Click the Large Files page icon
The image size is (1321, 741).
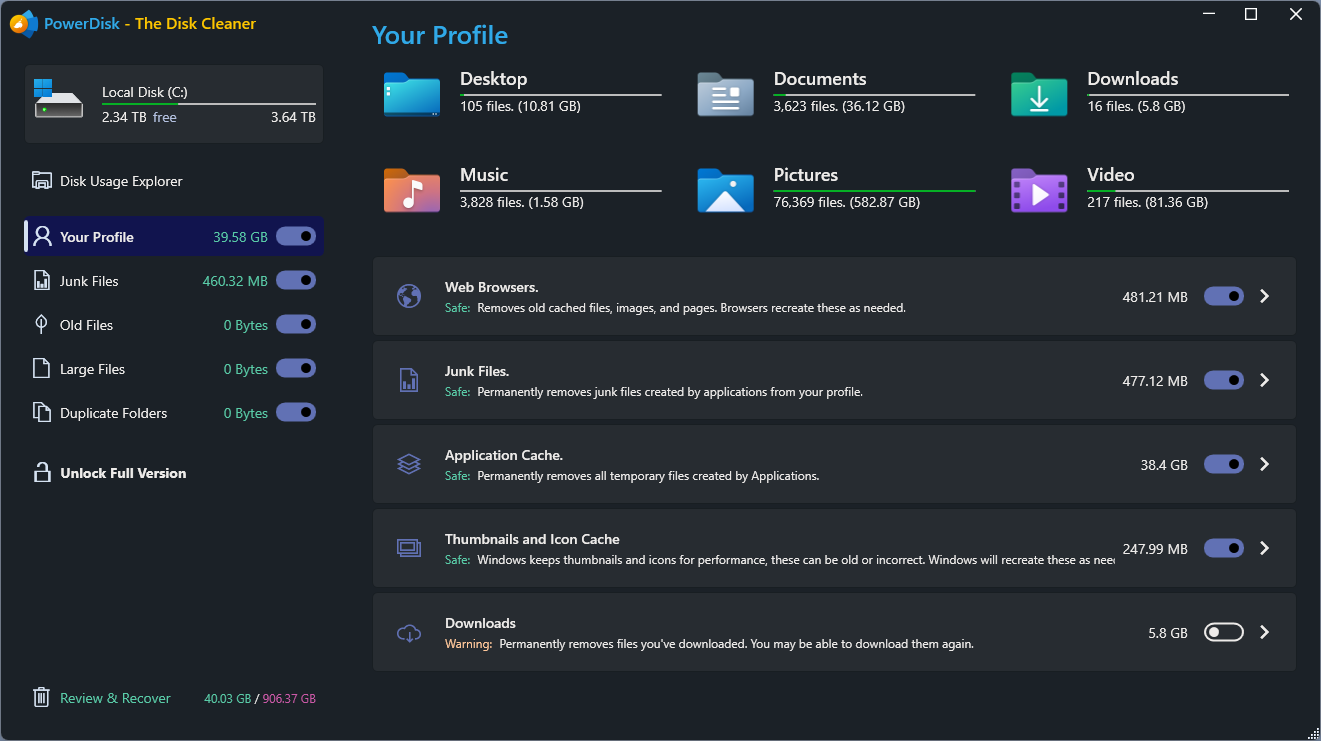tap(42, 369)
